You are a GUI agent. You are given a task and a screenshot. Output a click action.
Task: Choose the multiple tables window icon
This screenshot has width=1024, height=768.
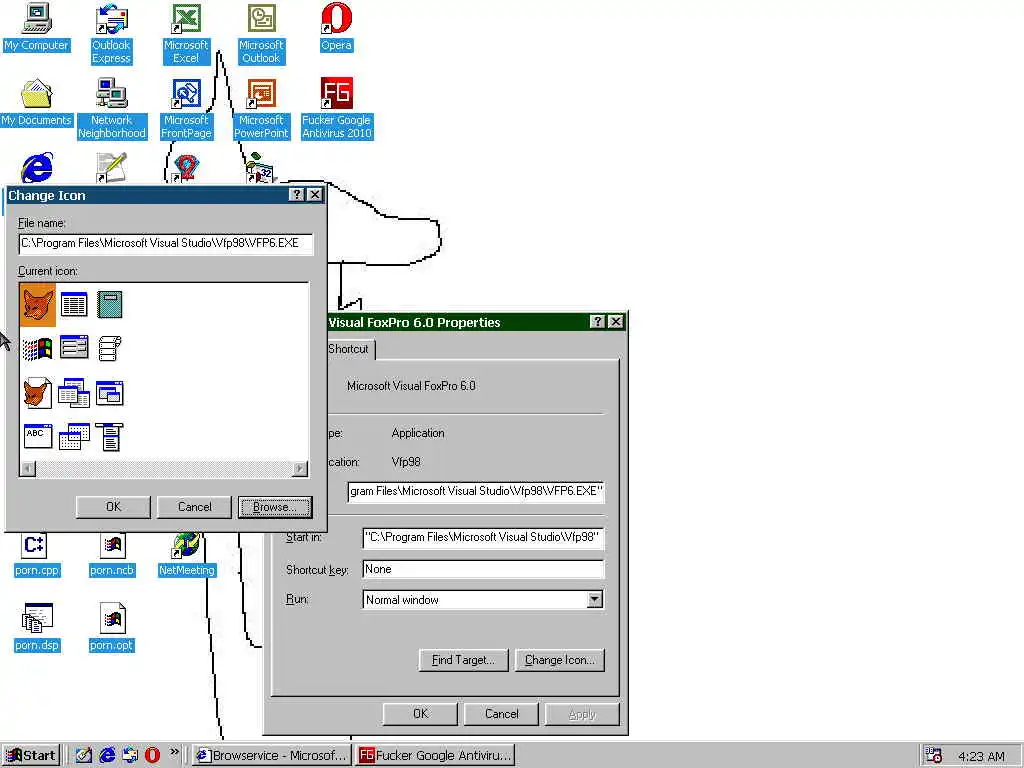[x=74, y=392]
